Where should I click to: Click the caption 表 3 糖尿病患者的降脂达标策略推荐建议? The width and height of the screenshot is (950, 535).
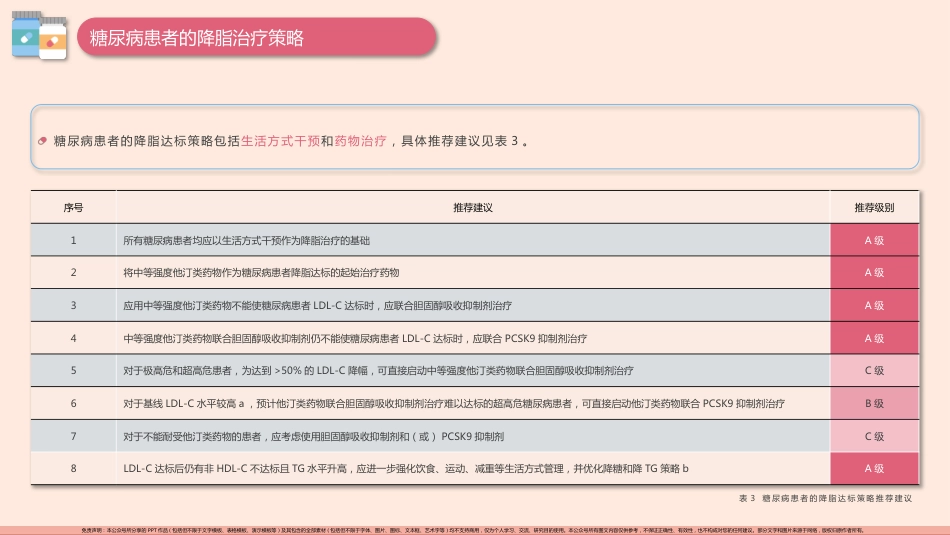click(x=825, y=498)
